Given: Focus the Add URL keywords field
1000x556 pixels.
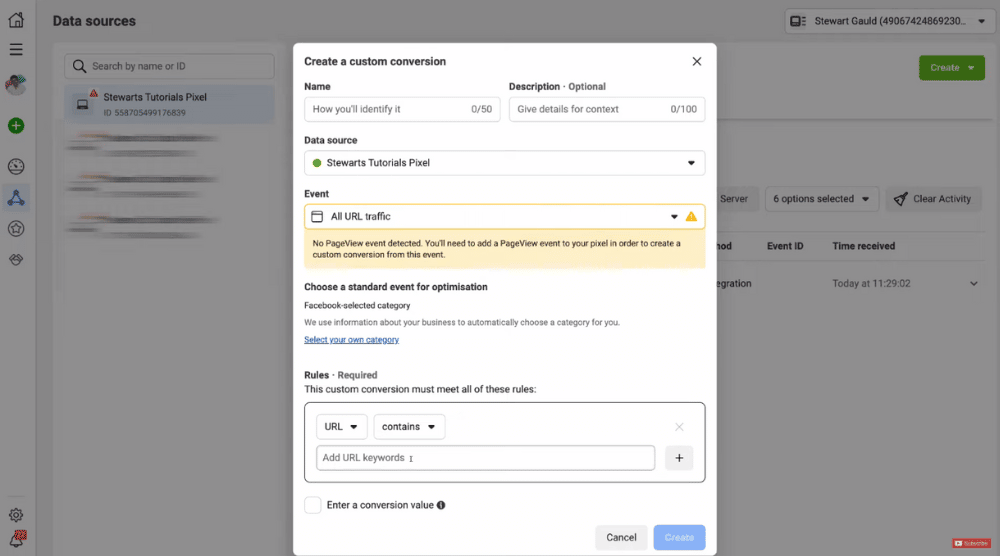Looking at the screenshot, I should pos(485,458).
